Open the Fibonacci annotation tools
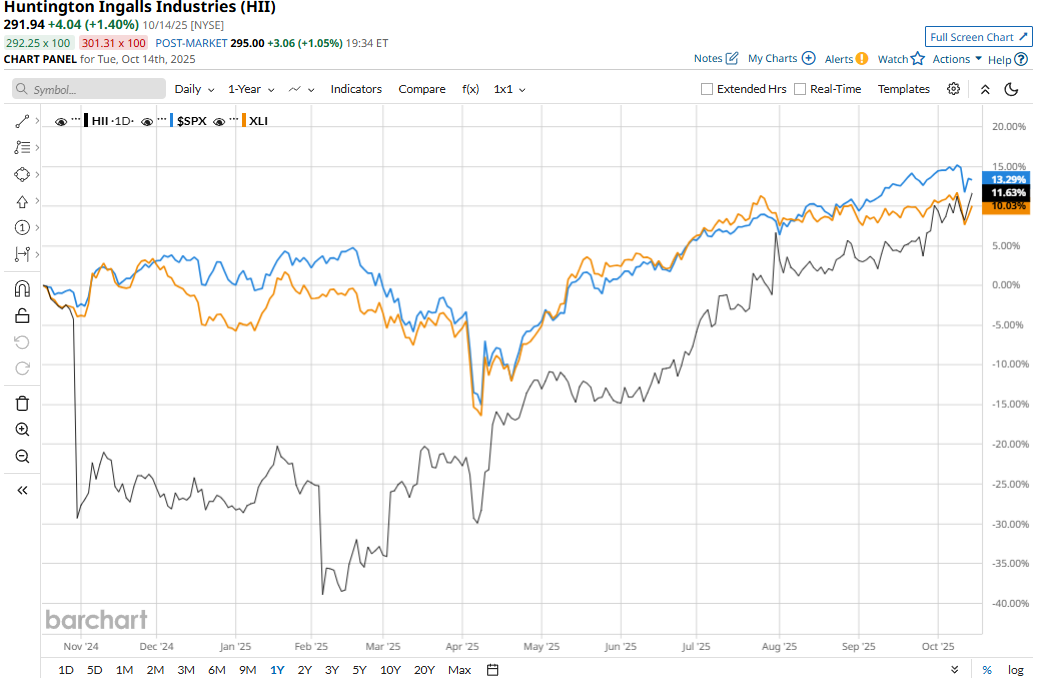1037x678 pixels. point(22,148)
